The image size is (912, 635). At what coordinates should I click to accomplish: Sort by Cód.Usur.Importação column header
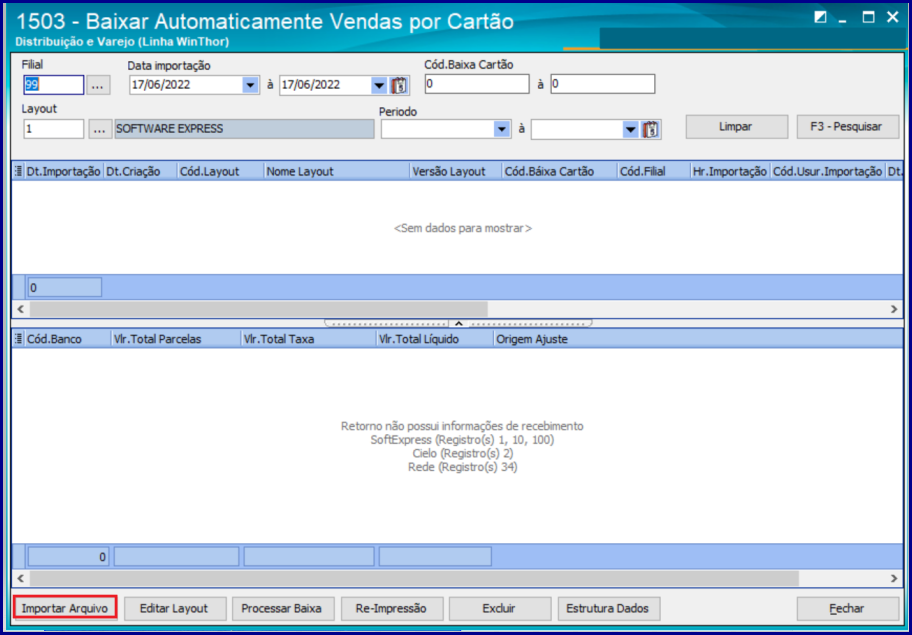[x=827, y=172]
